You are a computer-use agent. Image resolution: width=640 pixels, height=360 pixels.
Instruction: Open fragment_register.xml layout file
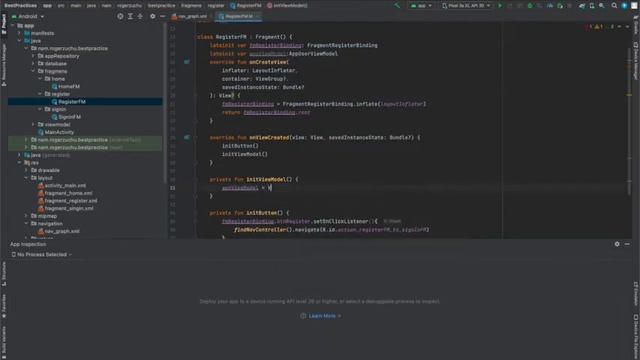click(67, 201)
